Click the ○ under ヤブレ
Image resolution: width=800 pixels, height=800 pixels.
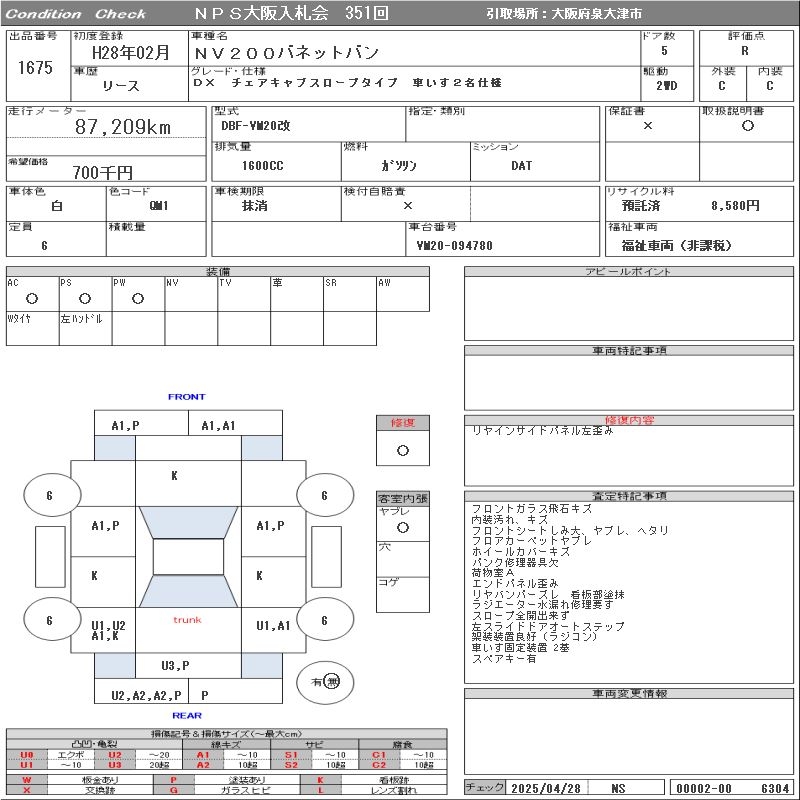[403, 528]
